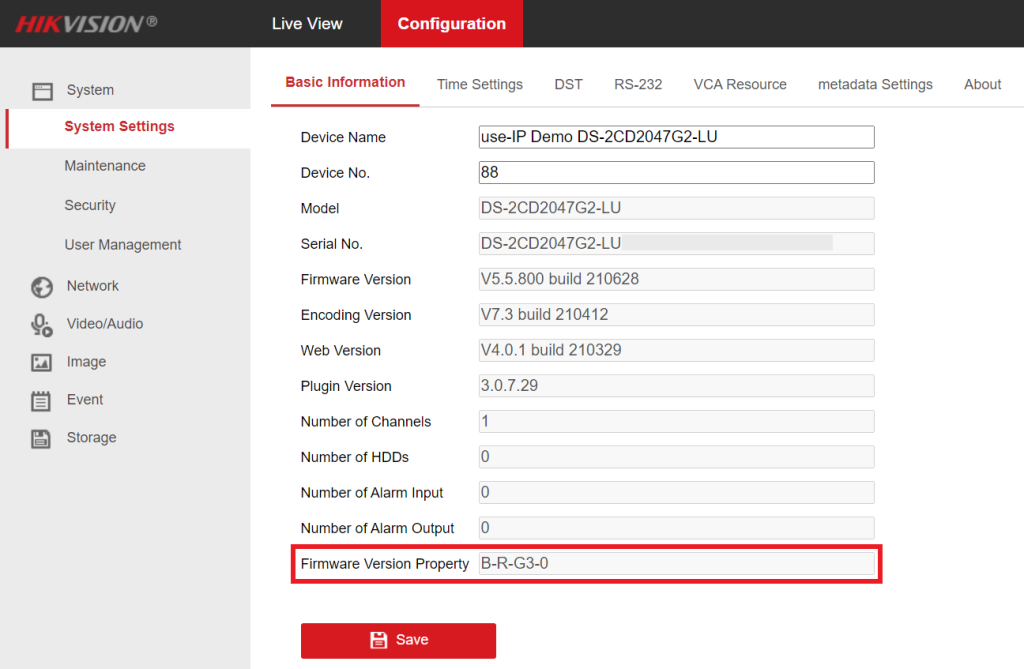1024x669 pixels.
Task: Open the Event calendar icon
Action: point(42,400)
